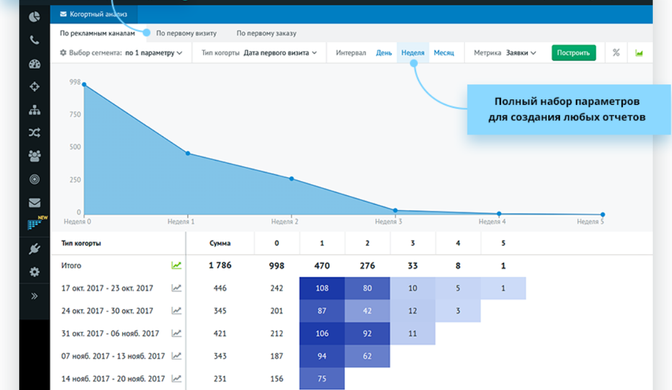This screenshot has width=672, height=390.
Task: Show chart for 07 нояб. 2017 row
Action: point(176,356)
